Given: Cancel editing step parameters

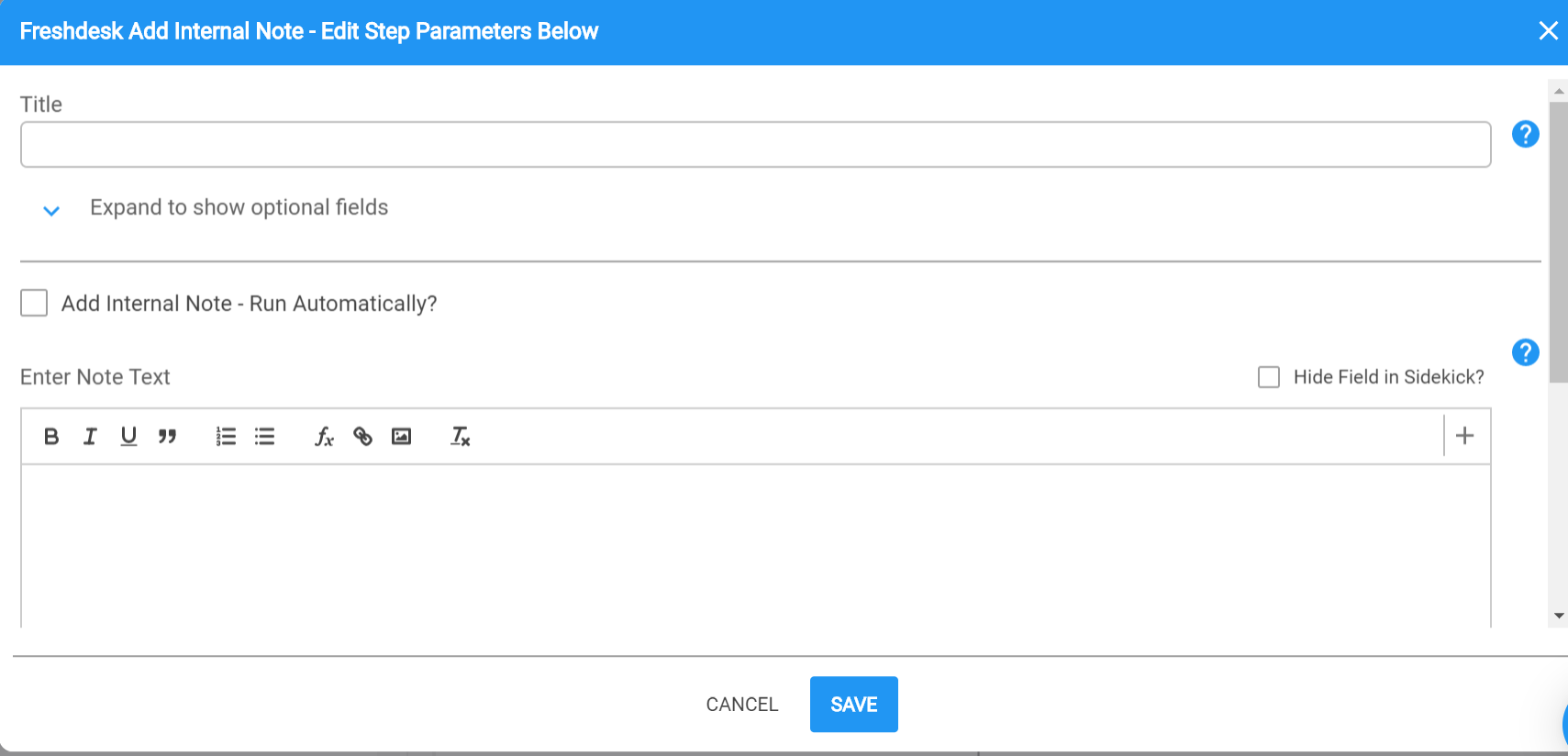Looking at the screenshot, I should 741,705.
